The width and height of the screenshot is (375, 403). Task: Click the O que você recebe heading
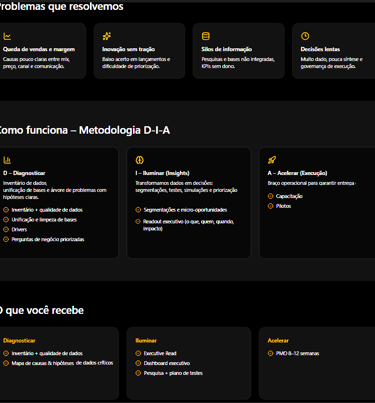tap(42, 310)
